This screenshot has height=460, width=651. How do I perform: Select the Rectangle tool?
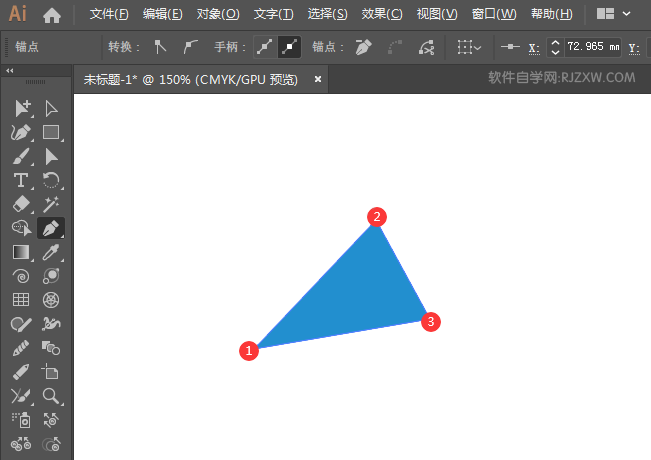[51, 132]
